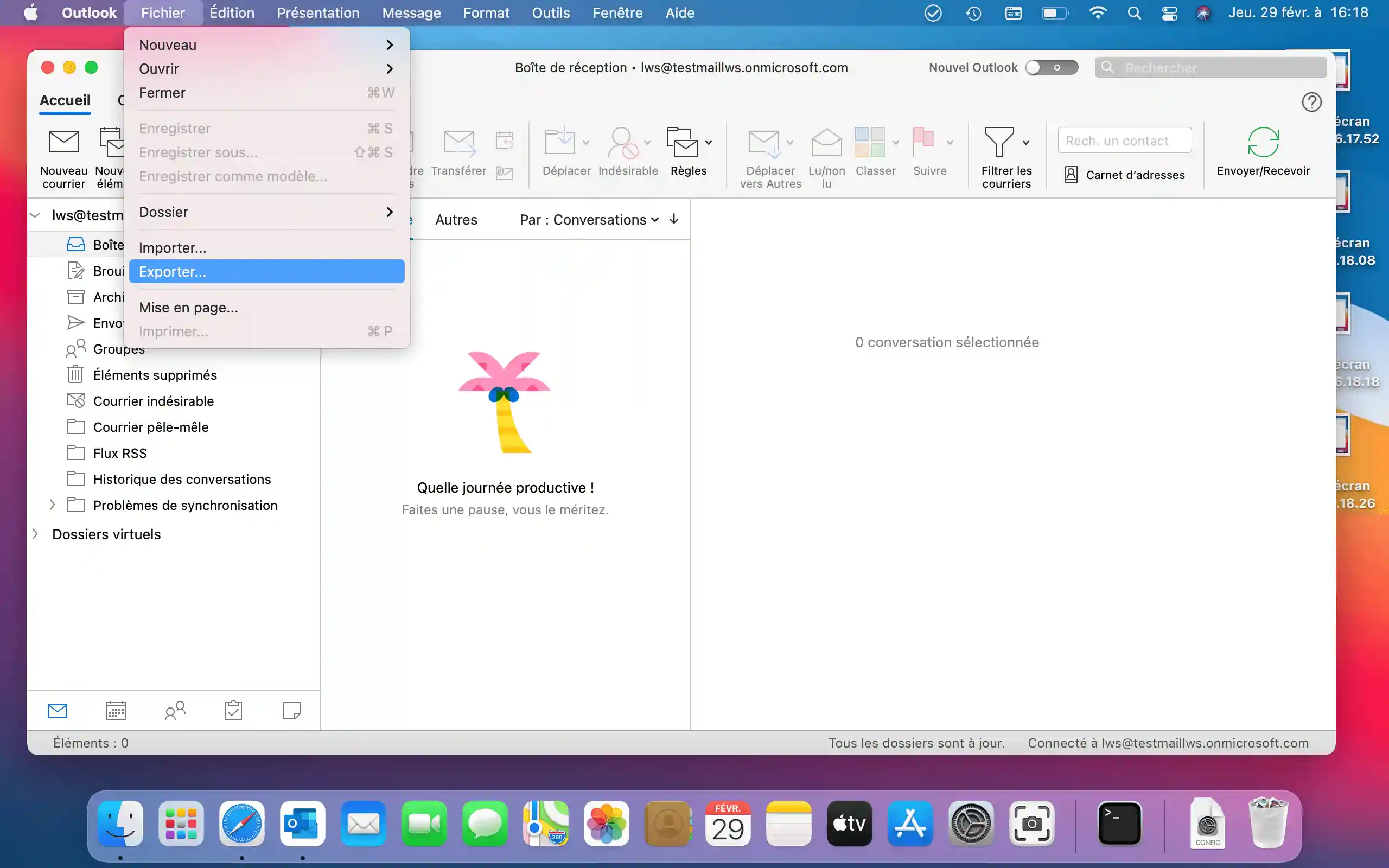The image size is (1389, 868).
Task: Open the Notes view icon in the sidebar footer
Action: (x=291, y=711)
